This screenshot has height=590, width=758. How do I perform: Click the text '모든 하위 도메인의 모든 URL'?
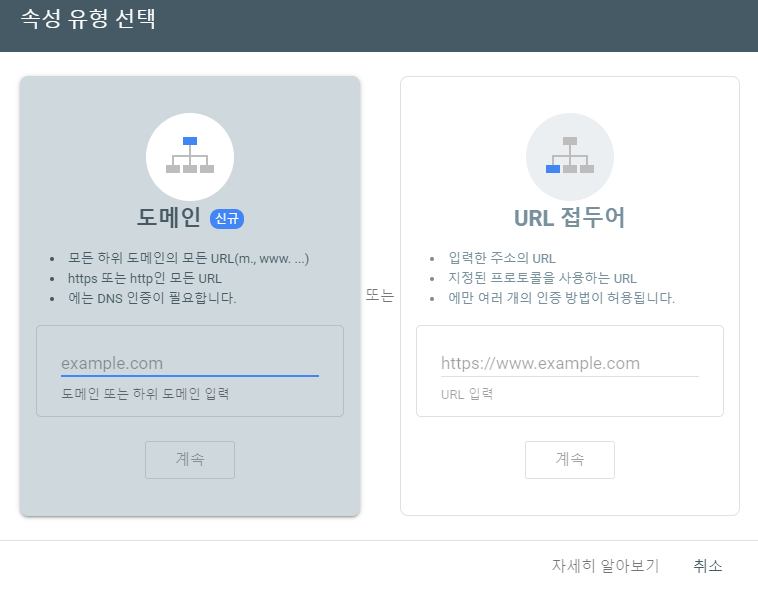tap(151, 258)
